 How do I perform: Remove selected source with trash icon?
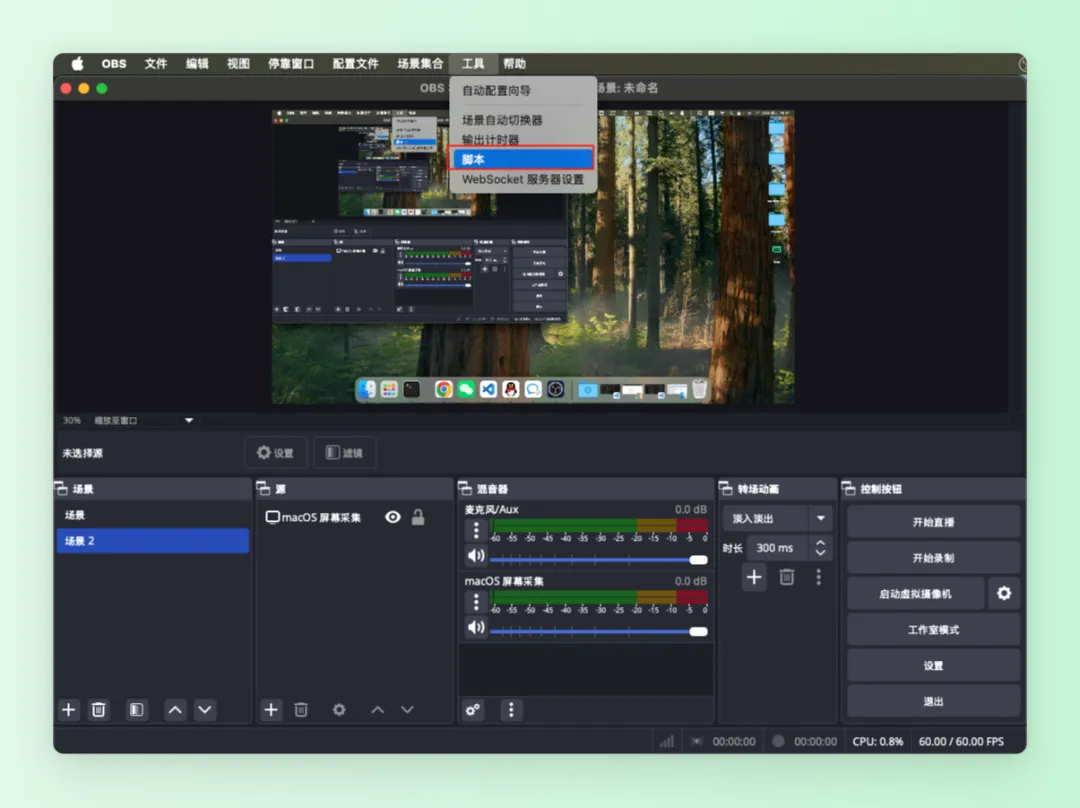[x=301, y=709]
